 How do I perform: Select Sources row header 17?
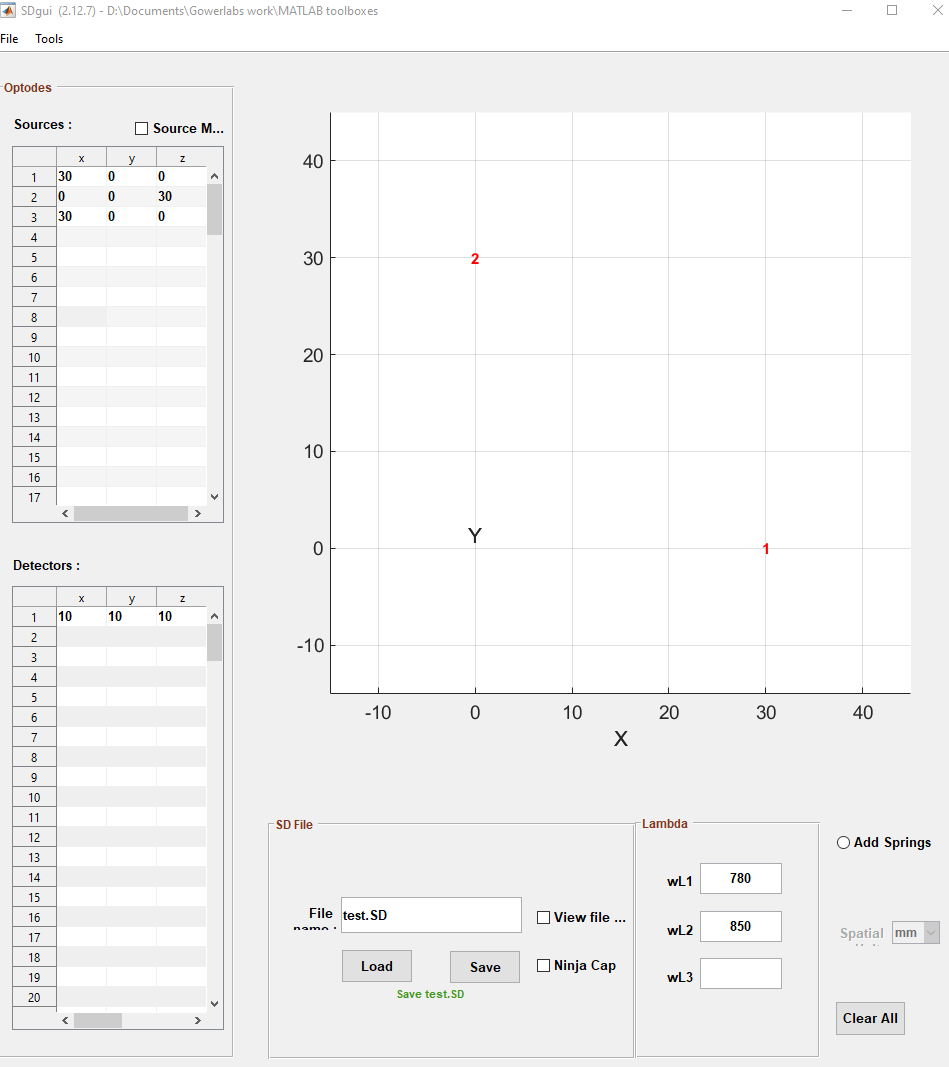coord(34,497)
